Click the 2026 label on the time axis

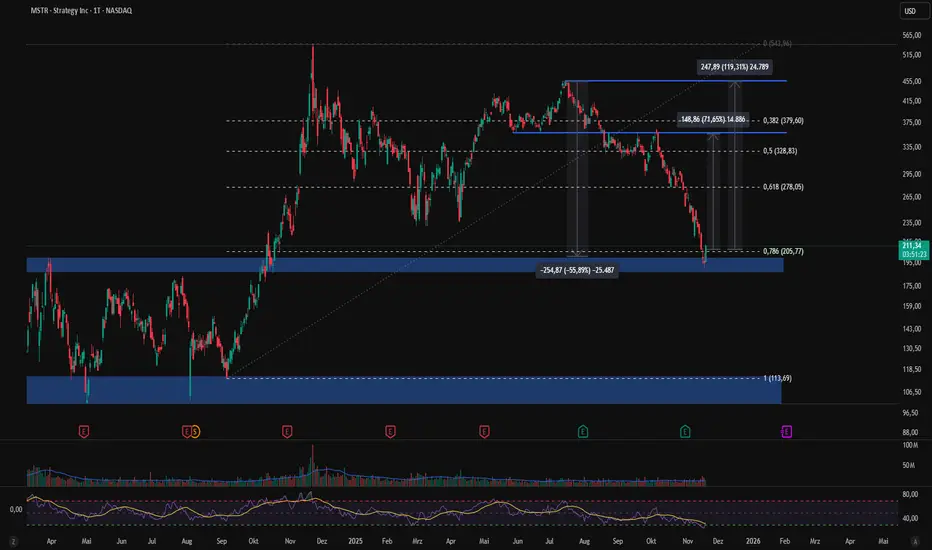coord(752,541)
